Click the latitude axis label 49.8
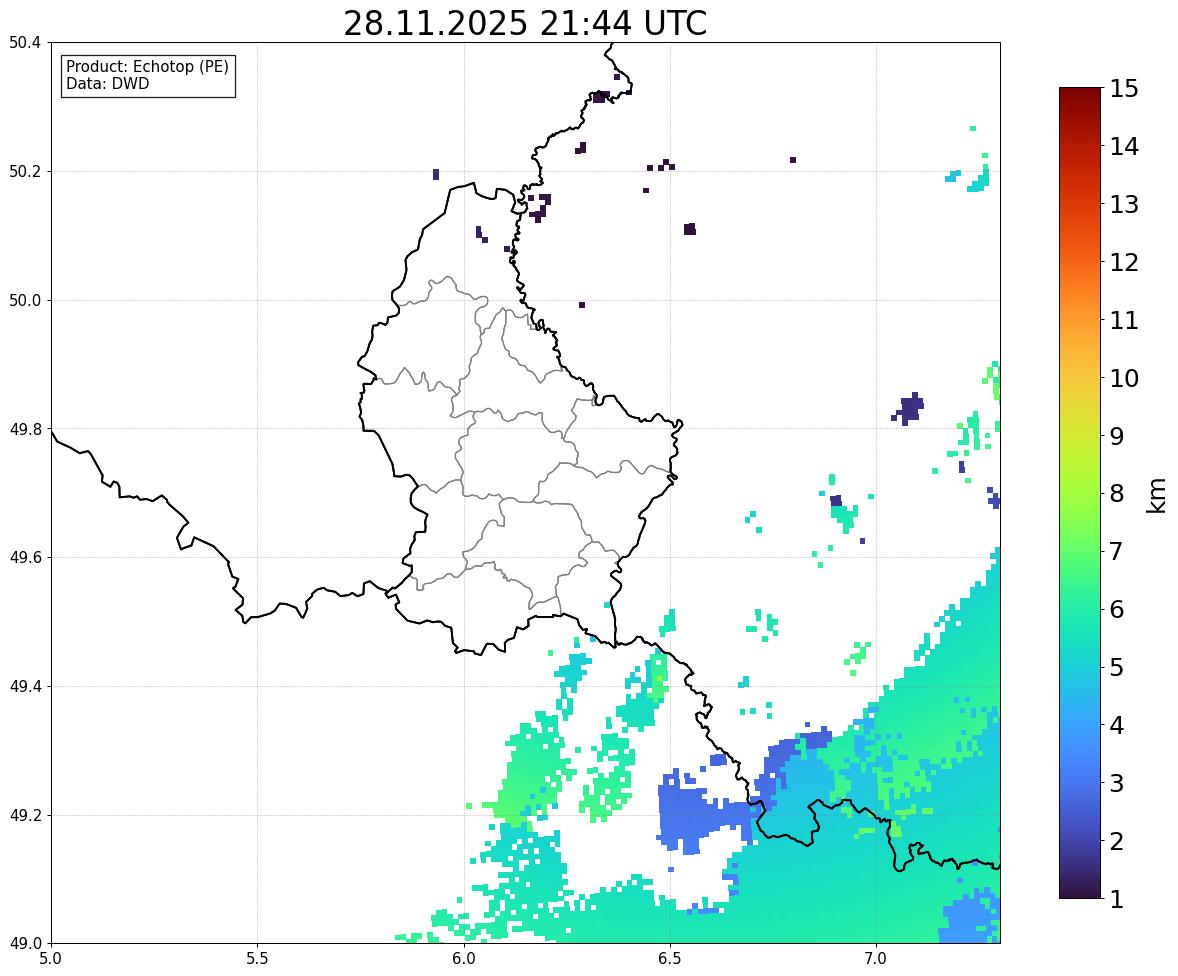 25,429
